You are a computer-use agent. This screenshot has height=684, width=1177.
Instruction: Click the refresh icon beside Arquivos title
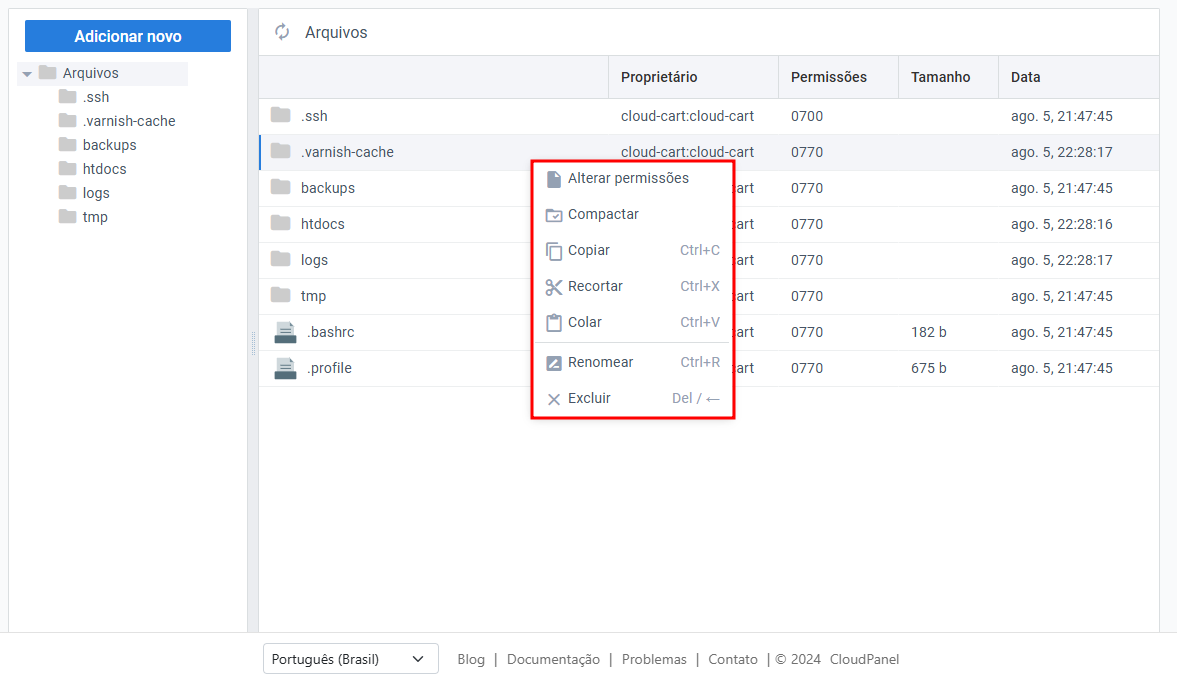(282, 32)
